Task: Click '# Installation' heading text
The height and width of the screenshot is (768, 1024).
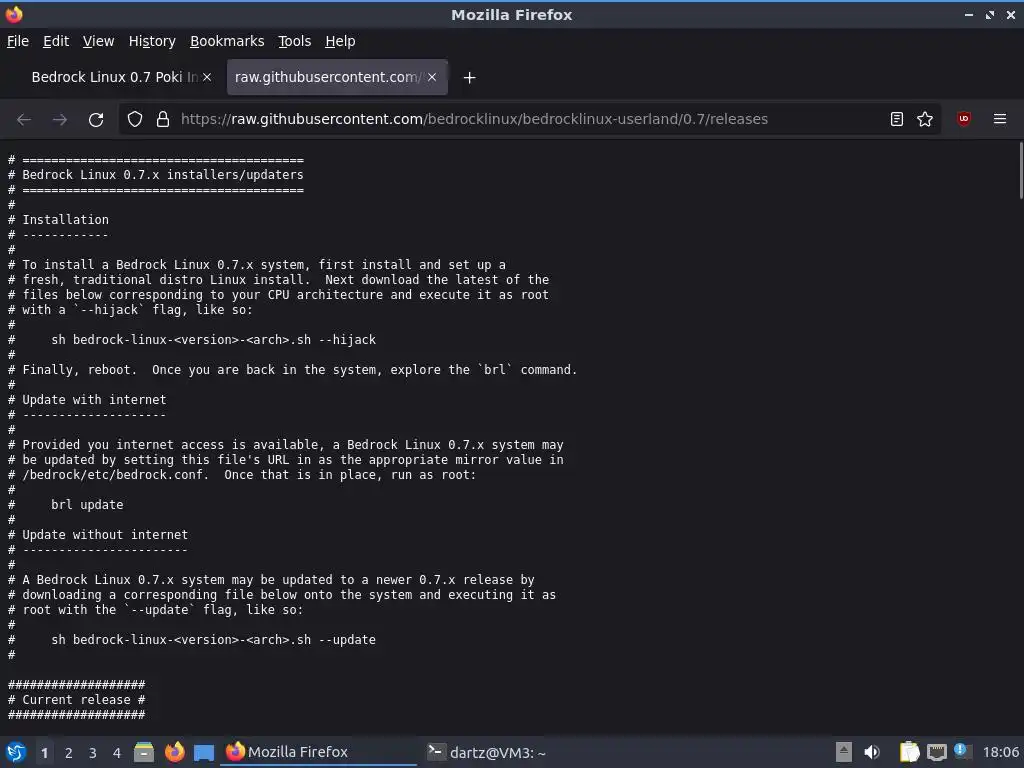Action: pos(58,220)
